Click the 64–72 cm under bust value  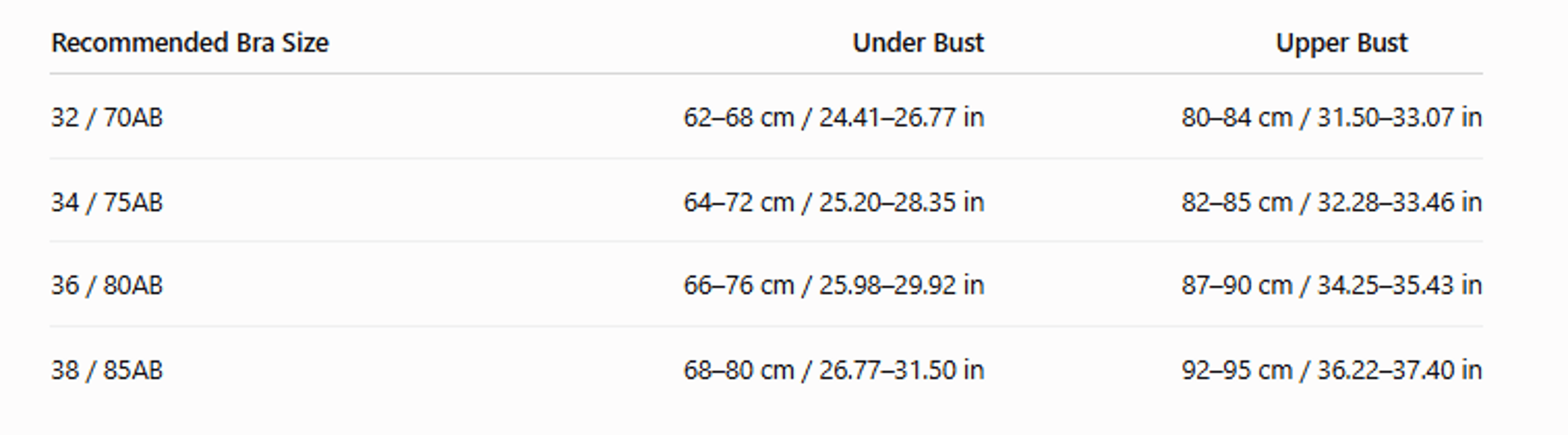(x=739, y=202)
